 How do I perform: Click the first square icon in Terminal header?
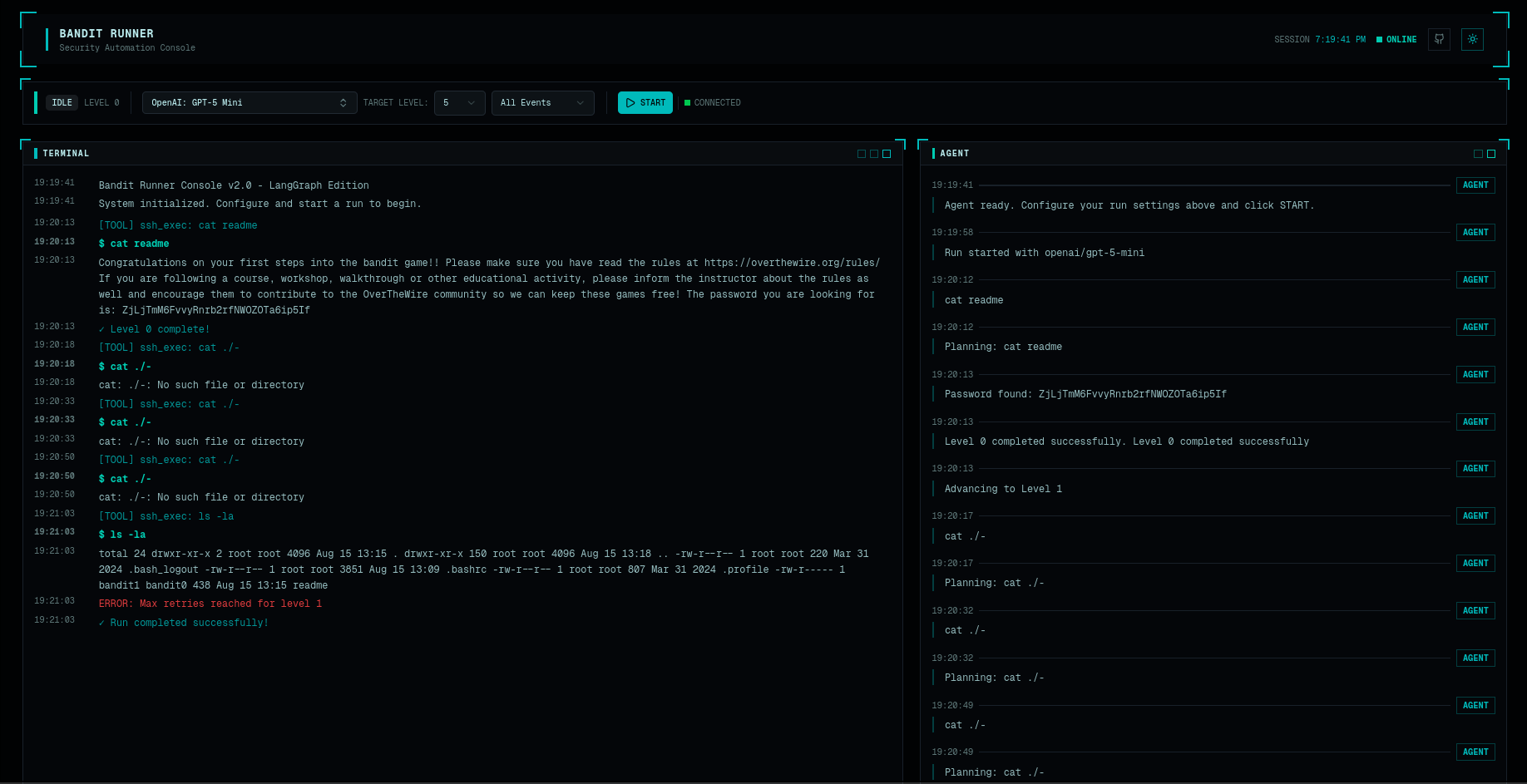(862, 154)
